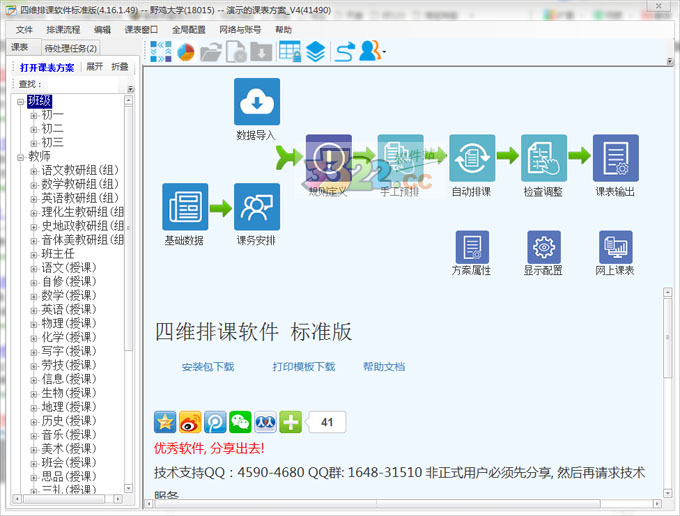Click the 打开课表方案 button
The image size is (680, 516).
[x=47, y=68]
